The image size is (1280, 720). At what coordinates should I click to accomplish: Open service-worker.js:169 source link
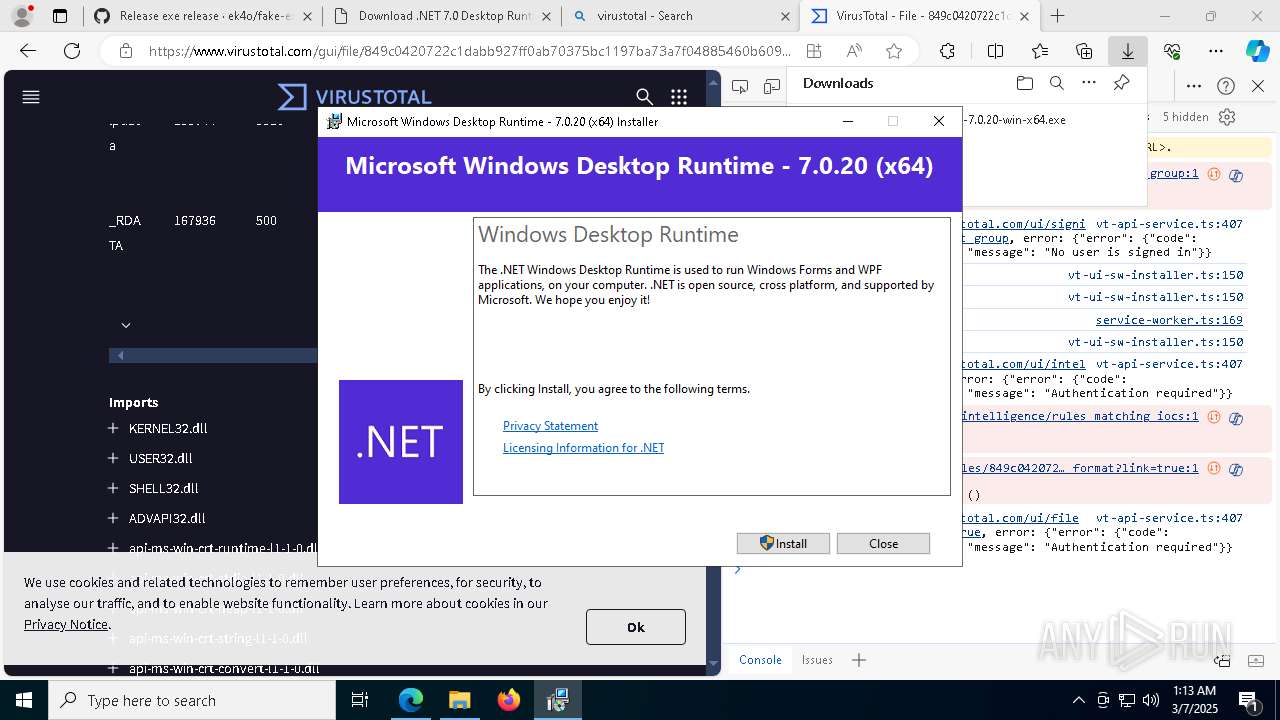point(1169,320)
